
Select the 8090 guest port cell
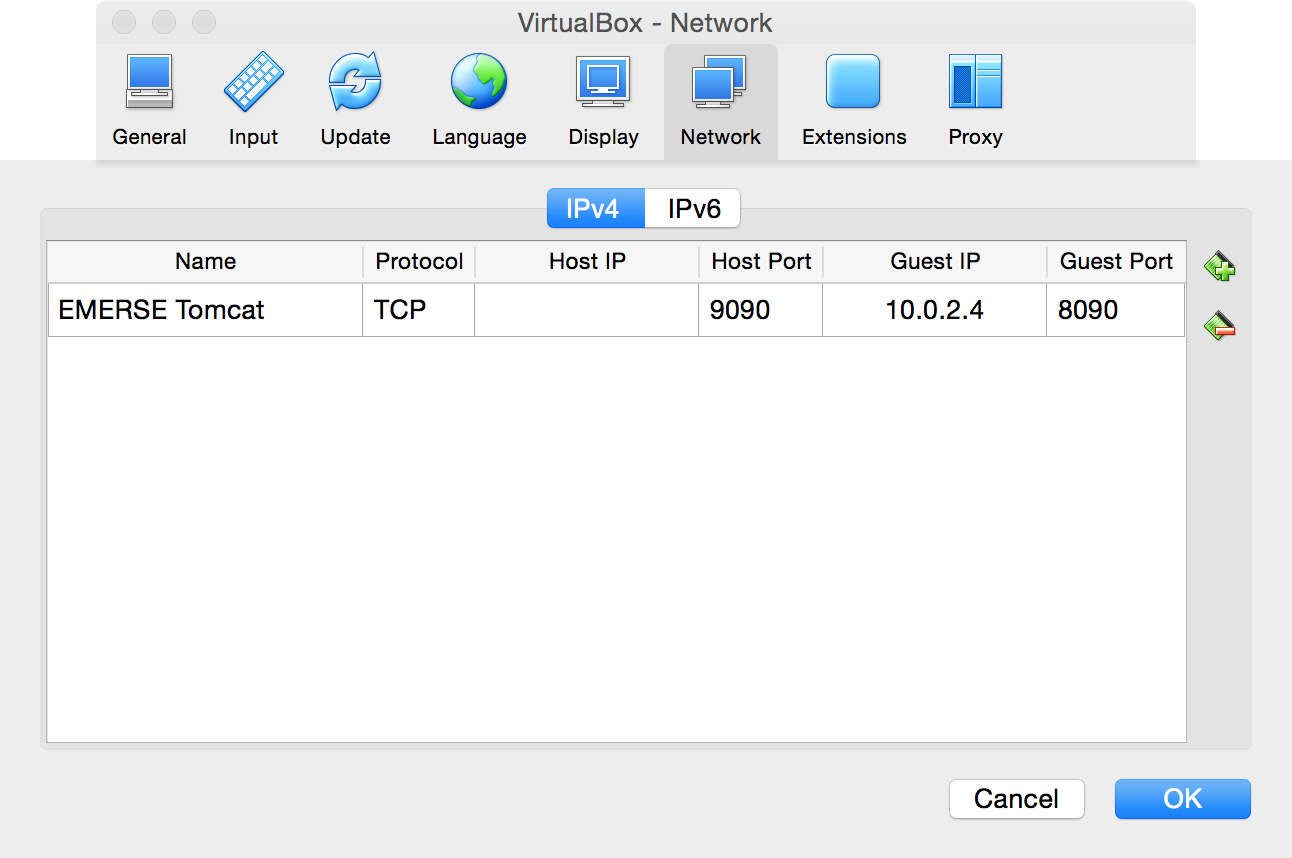pyautogui.click(x=1116, y=310)
